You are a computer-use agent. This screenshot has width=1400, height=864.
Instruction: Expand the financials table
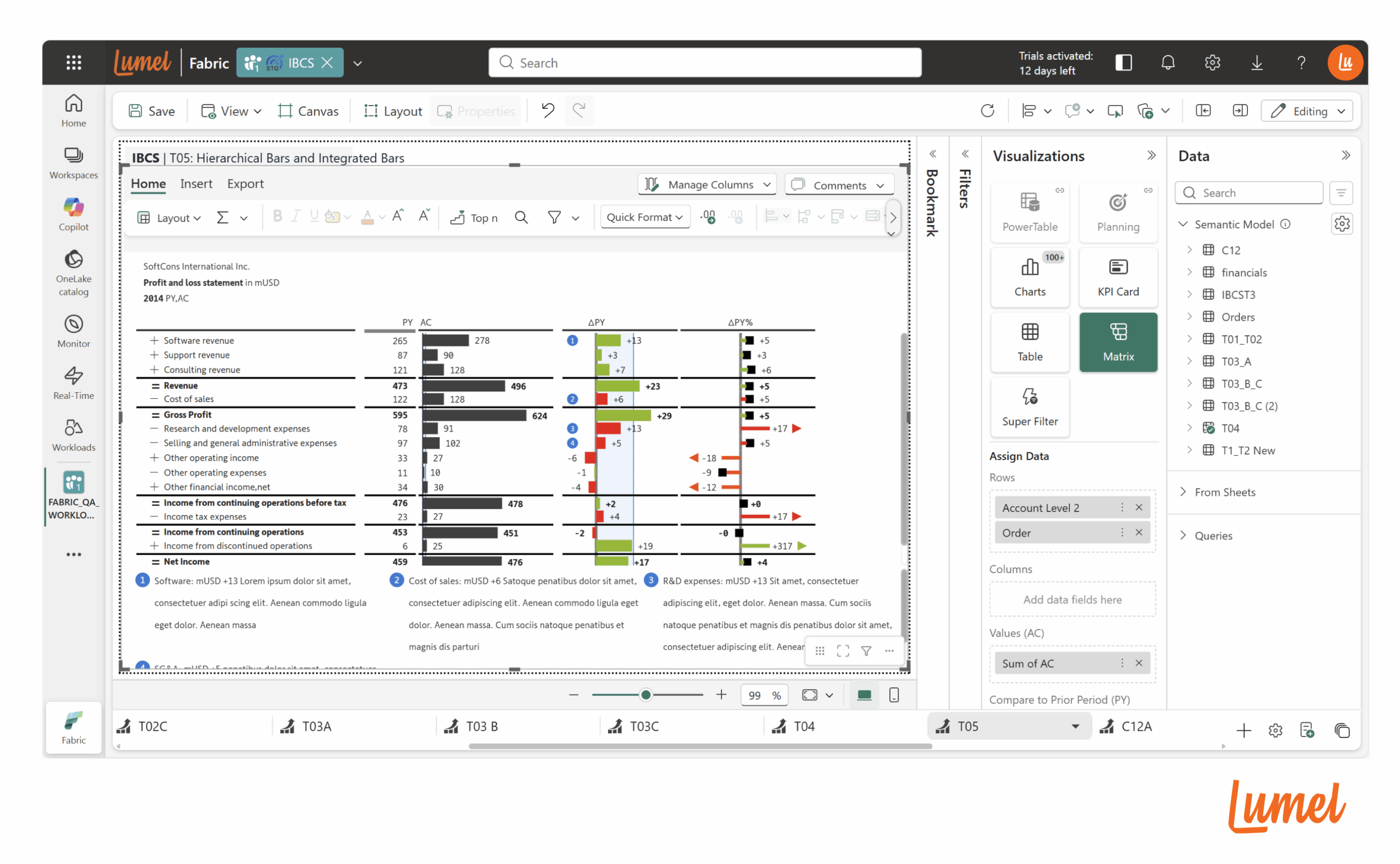[1189, 272]
